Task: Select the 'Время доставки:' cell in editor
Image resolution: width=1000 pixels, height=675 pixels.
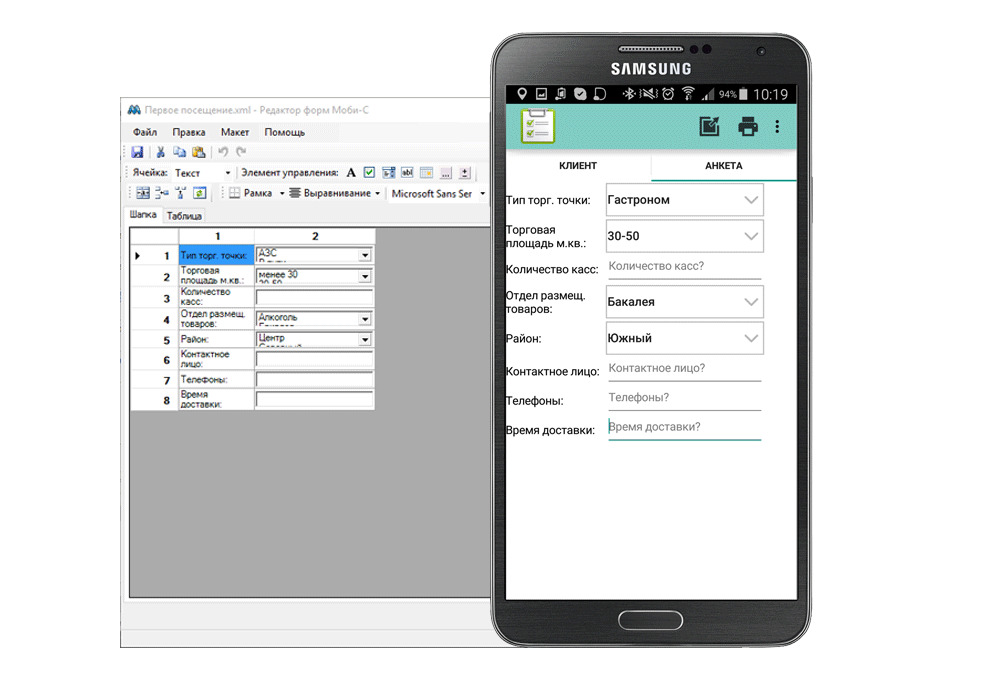Action: pos(216,399)
